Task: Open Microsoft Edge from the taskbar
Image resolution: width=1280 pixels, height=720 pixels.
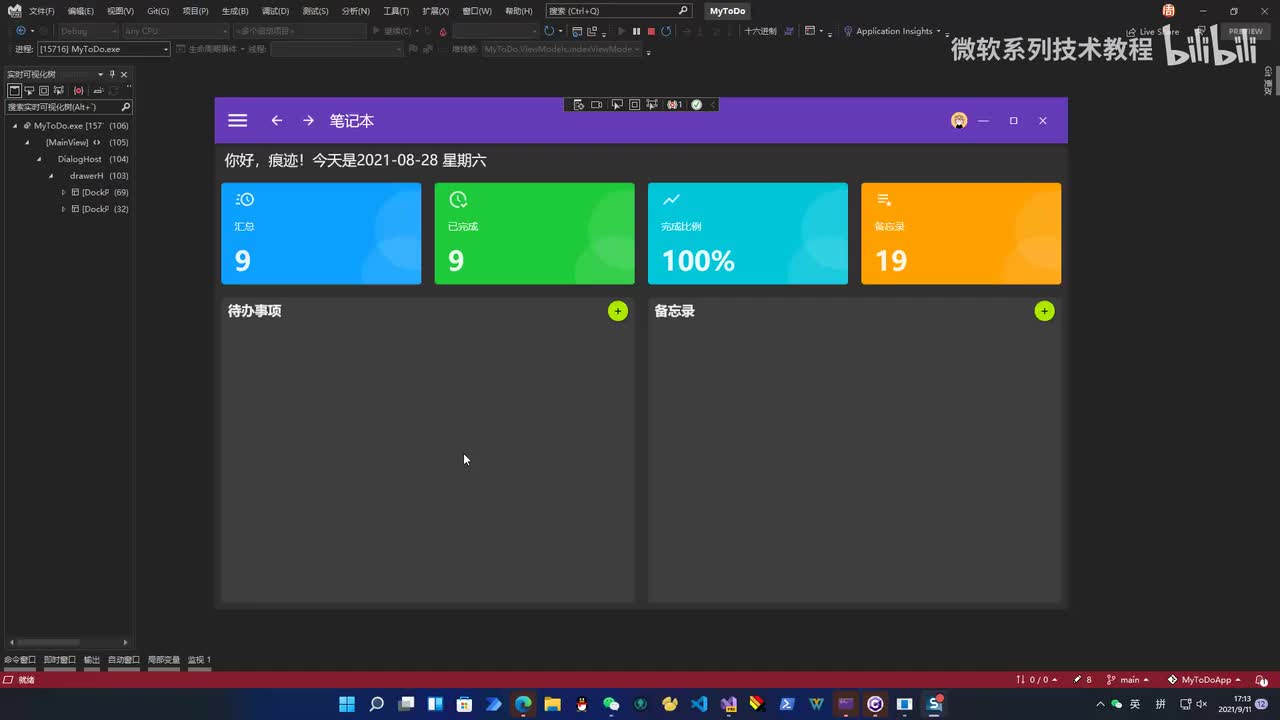Action: (x=523, y=704)
